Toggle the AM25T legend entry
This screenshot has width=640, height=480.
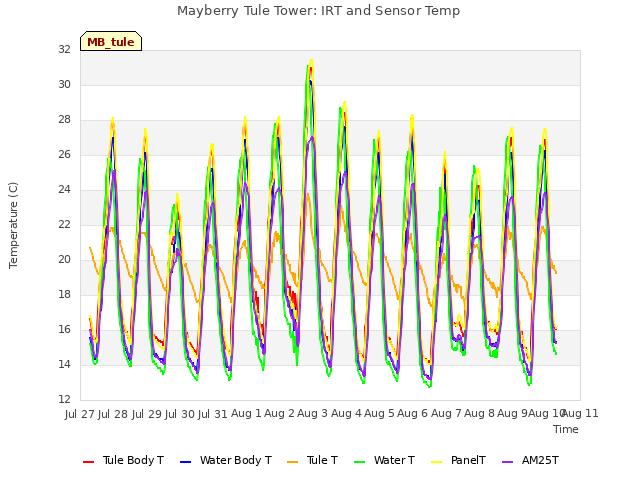click(x=530, y=460)
